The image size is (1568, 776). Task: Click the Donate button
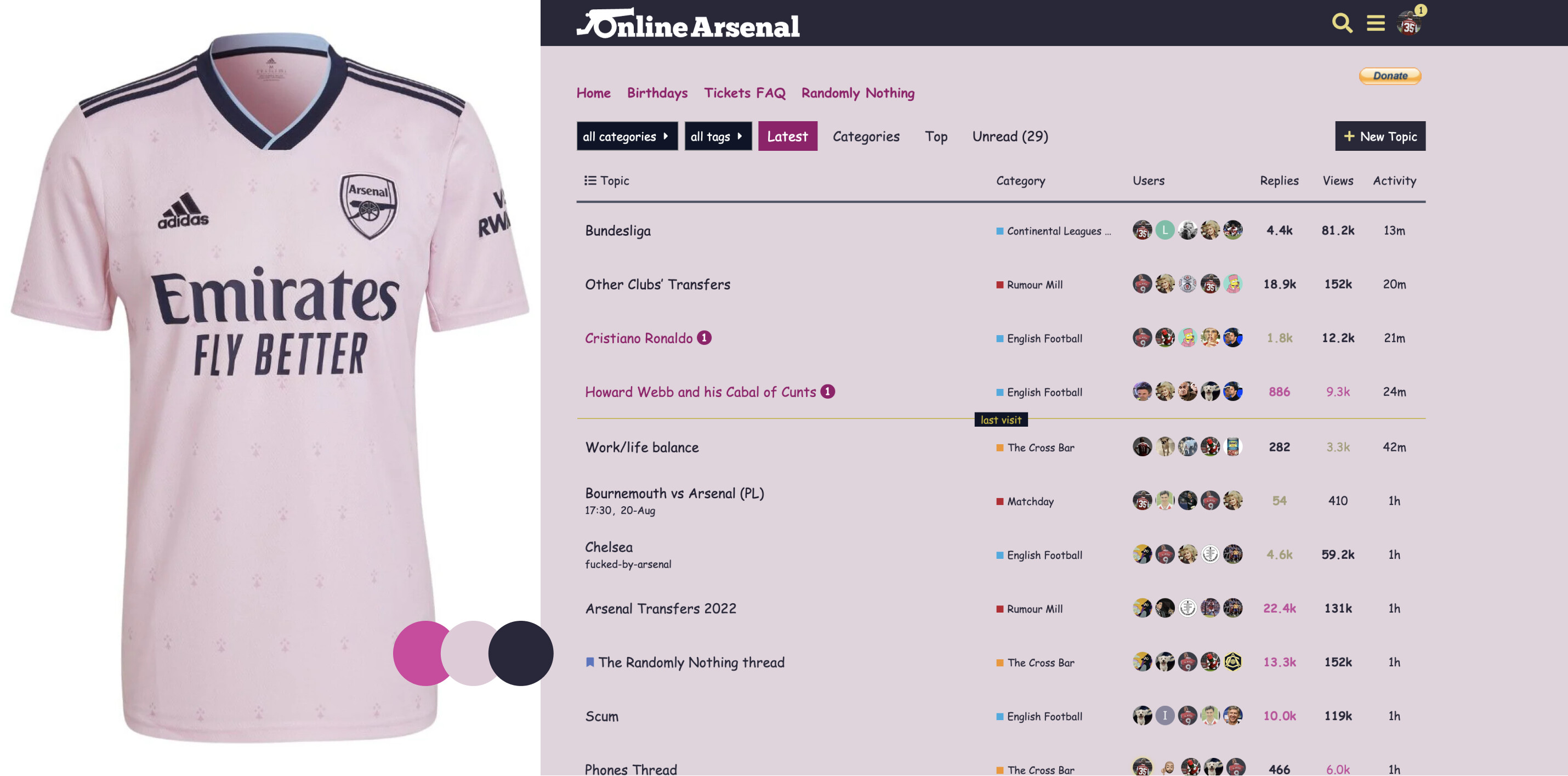(x=1390, y=76)
